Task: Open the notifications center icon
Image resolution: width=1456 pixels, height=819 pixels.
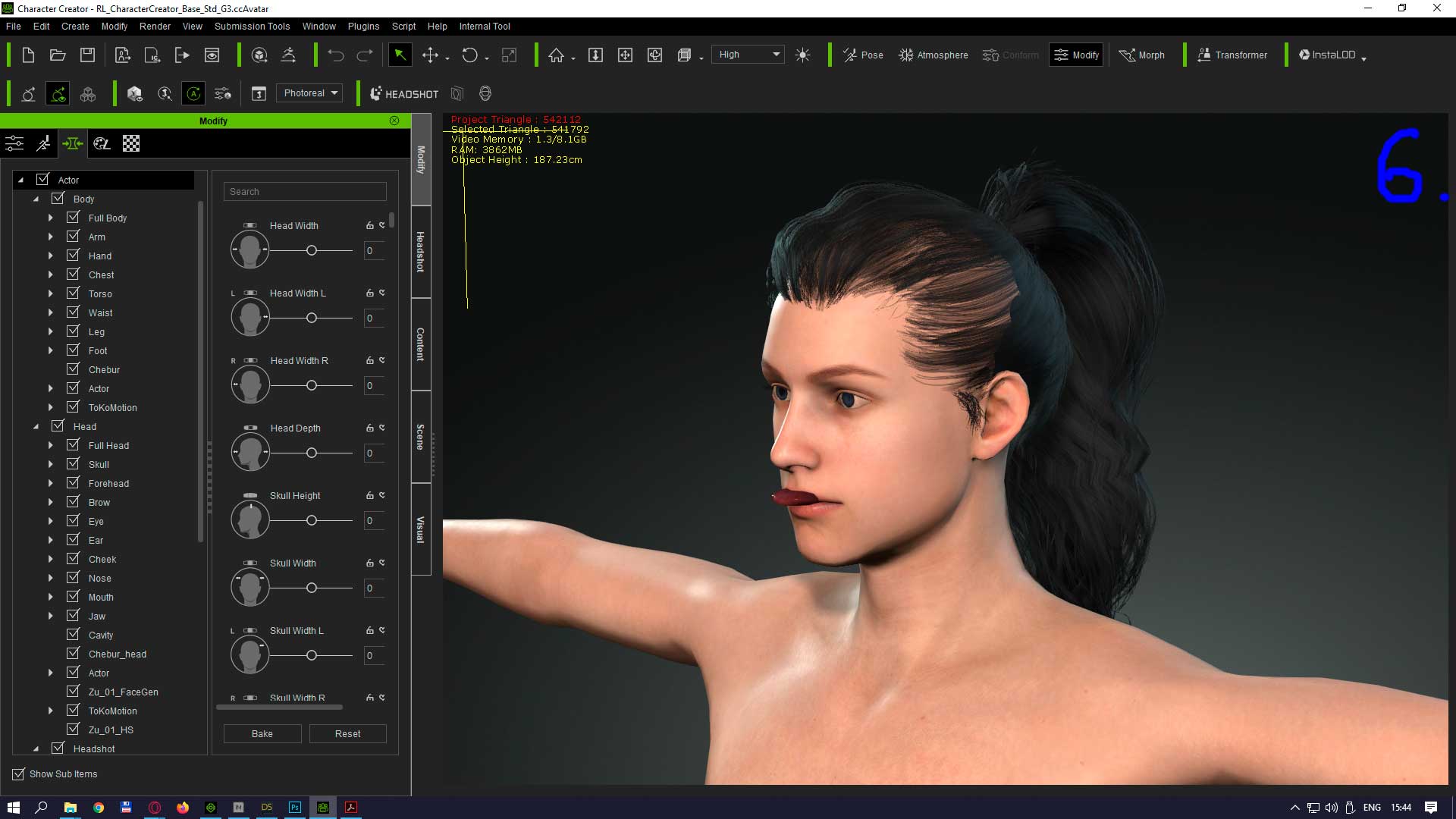Action: coord(1431,808)
